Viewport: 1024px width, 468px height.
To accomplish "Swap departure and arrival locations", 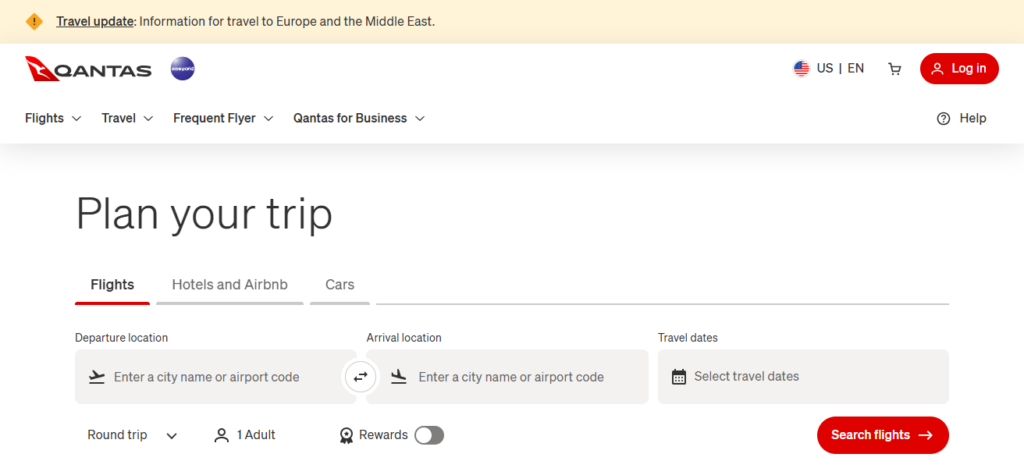I will 361,377.
